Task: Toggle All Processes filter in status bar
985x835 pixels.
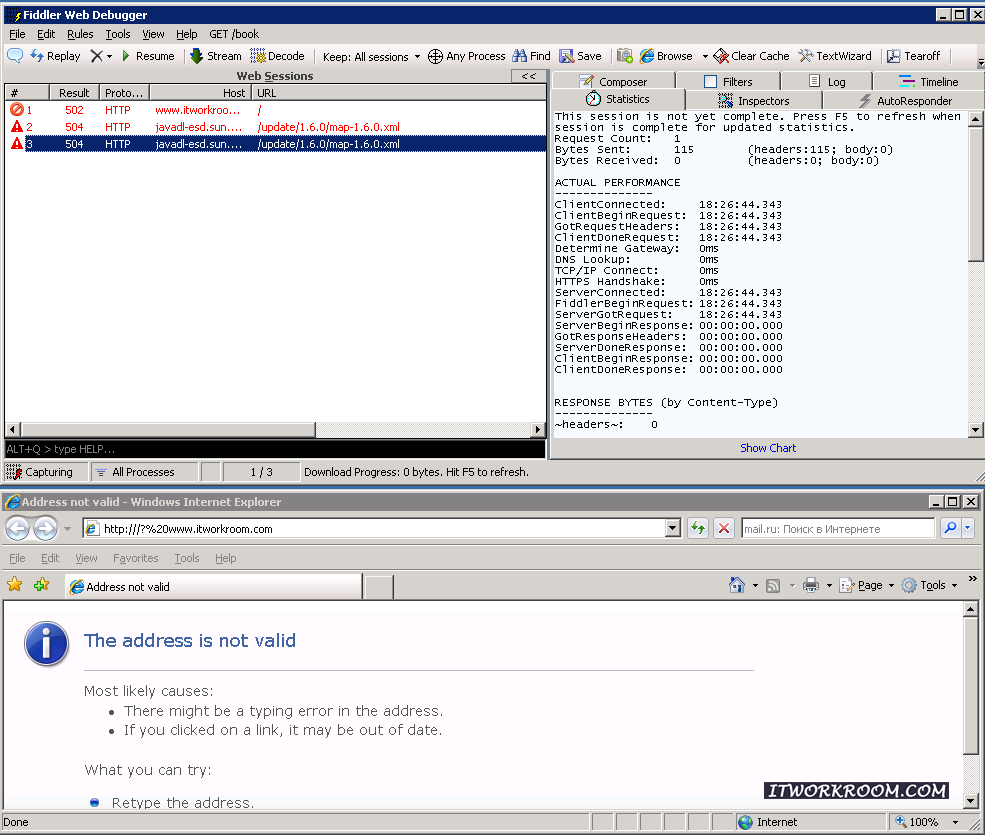Action: [x=143, y=472]
